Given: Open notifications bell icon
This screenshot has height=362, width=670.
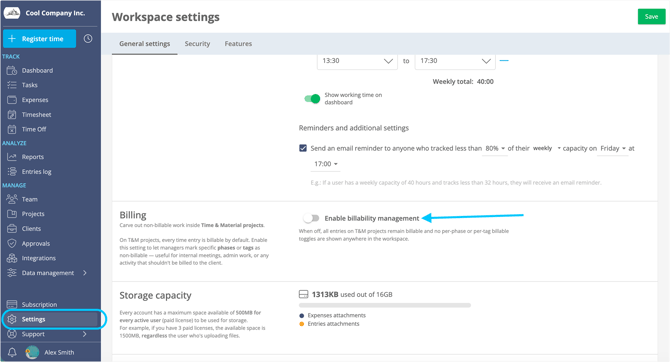Looking at the screenshot, I should (x=12, y=352).
